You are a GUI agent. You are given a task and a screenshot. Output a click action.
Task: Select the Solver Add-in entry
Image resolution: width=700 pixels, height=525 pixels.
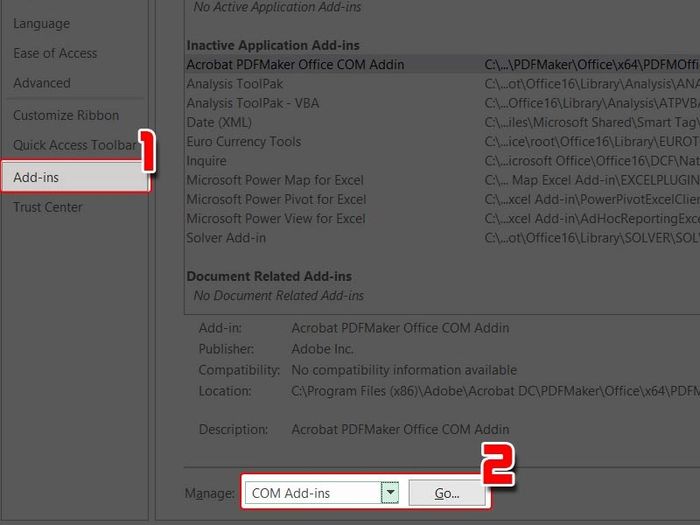pos(226,238)
